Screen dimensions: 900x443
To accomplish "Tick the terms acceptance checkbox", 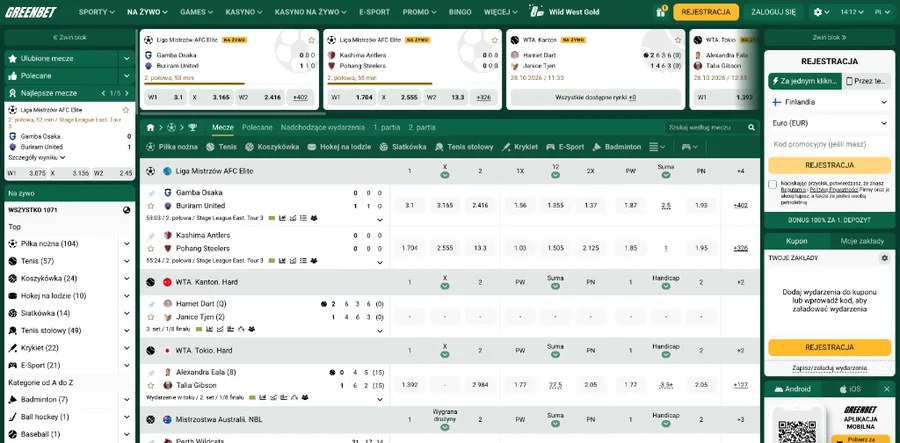I will click(x=773, y=185).
